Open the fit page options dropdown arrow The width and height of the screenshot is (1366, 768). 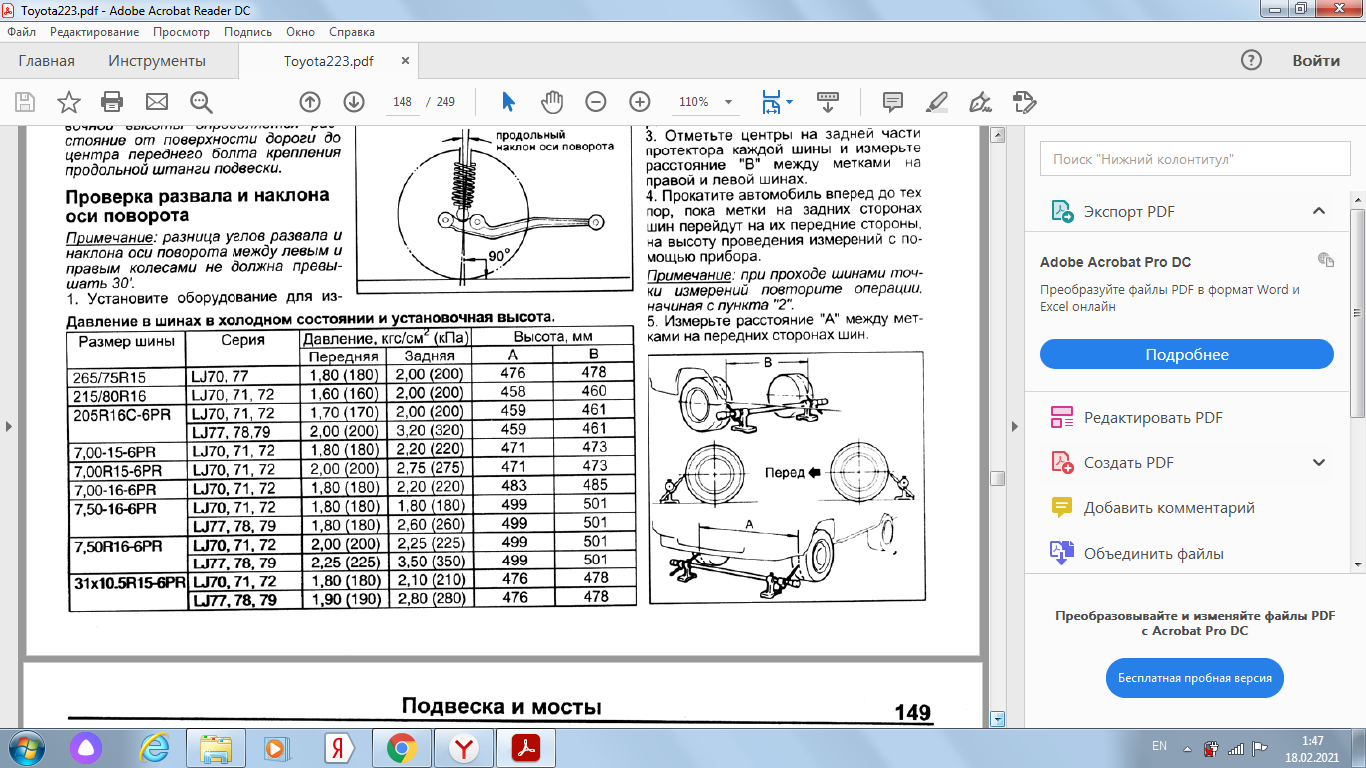790,102
